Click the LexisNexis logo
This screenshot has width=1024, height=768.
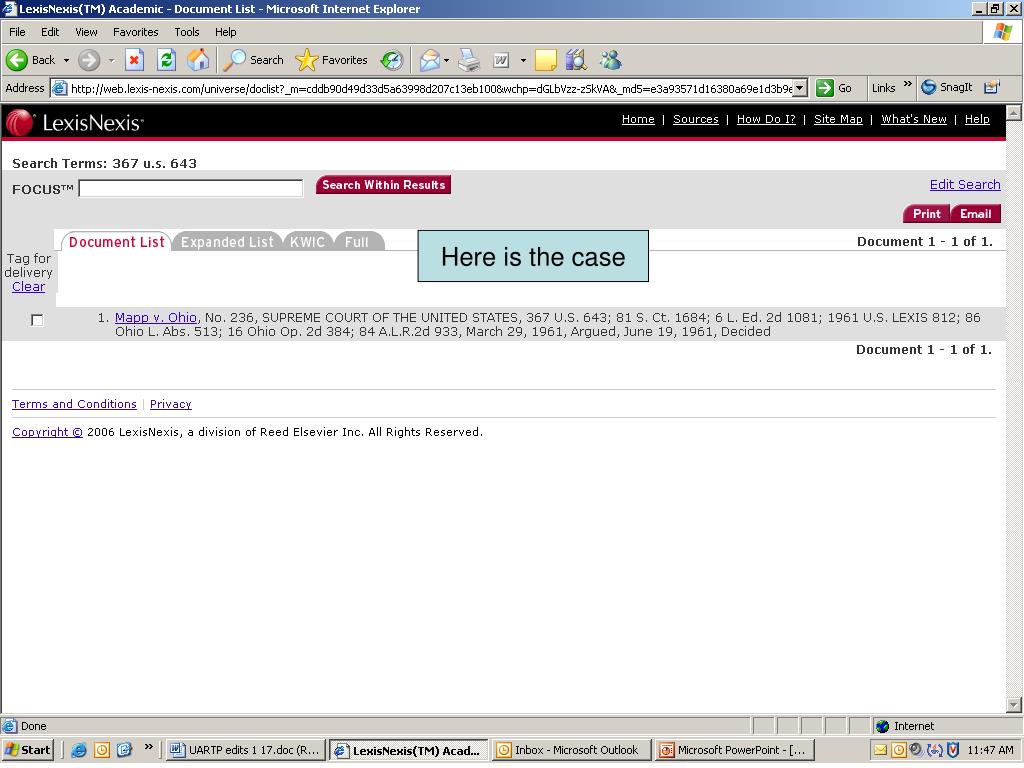click(x=74, y=122)
